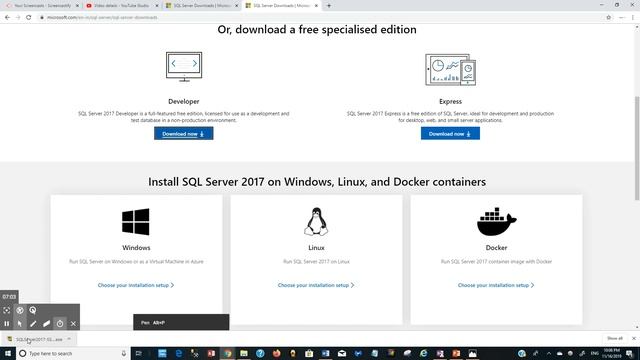Image resolution: width=640 pixels, height=360 pixels.
Task: Go back in browser history
Action: pos(7,18)
